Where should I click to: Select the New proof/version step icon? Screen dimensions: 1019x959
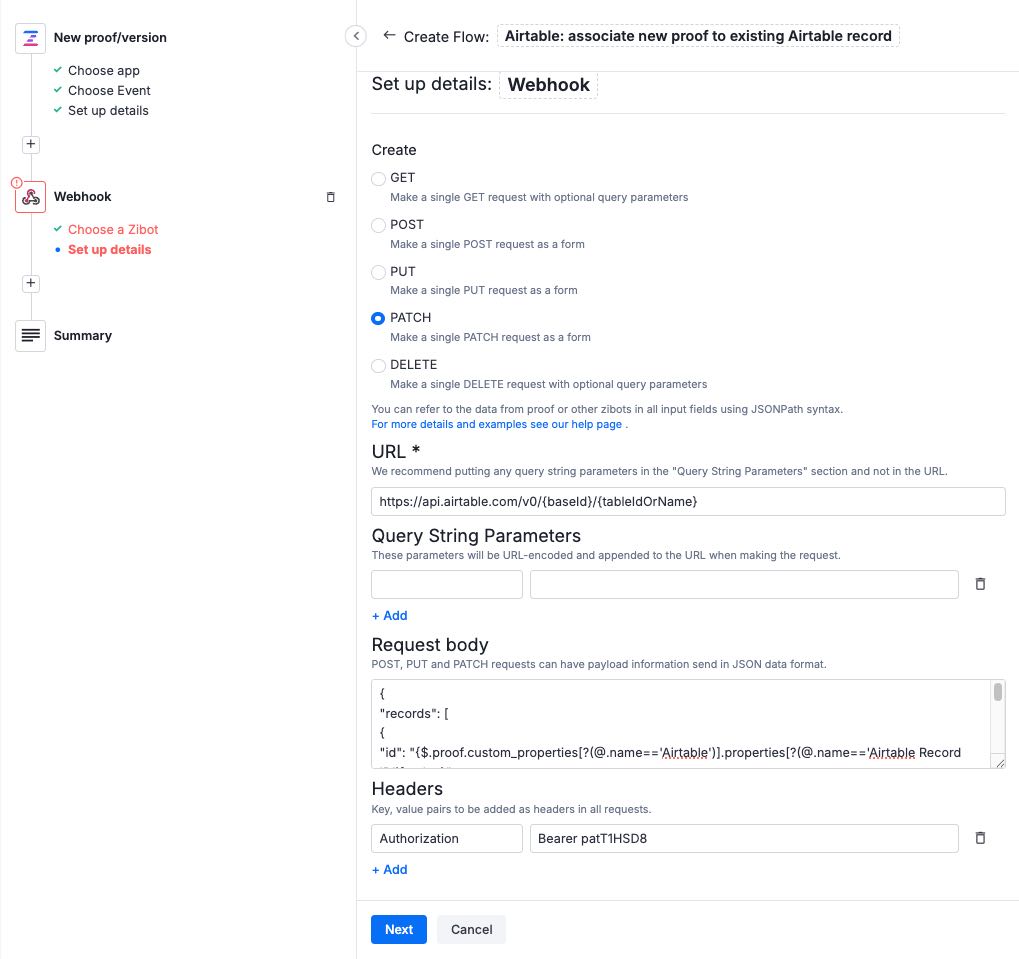tap(30, 38)
